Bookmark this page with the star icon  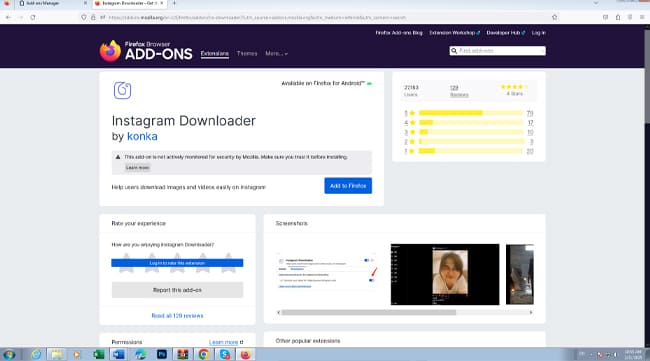point(554,17)
